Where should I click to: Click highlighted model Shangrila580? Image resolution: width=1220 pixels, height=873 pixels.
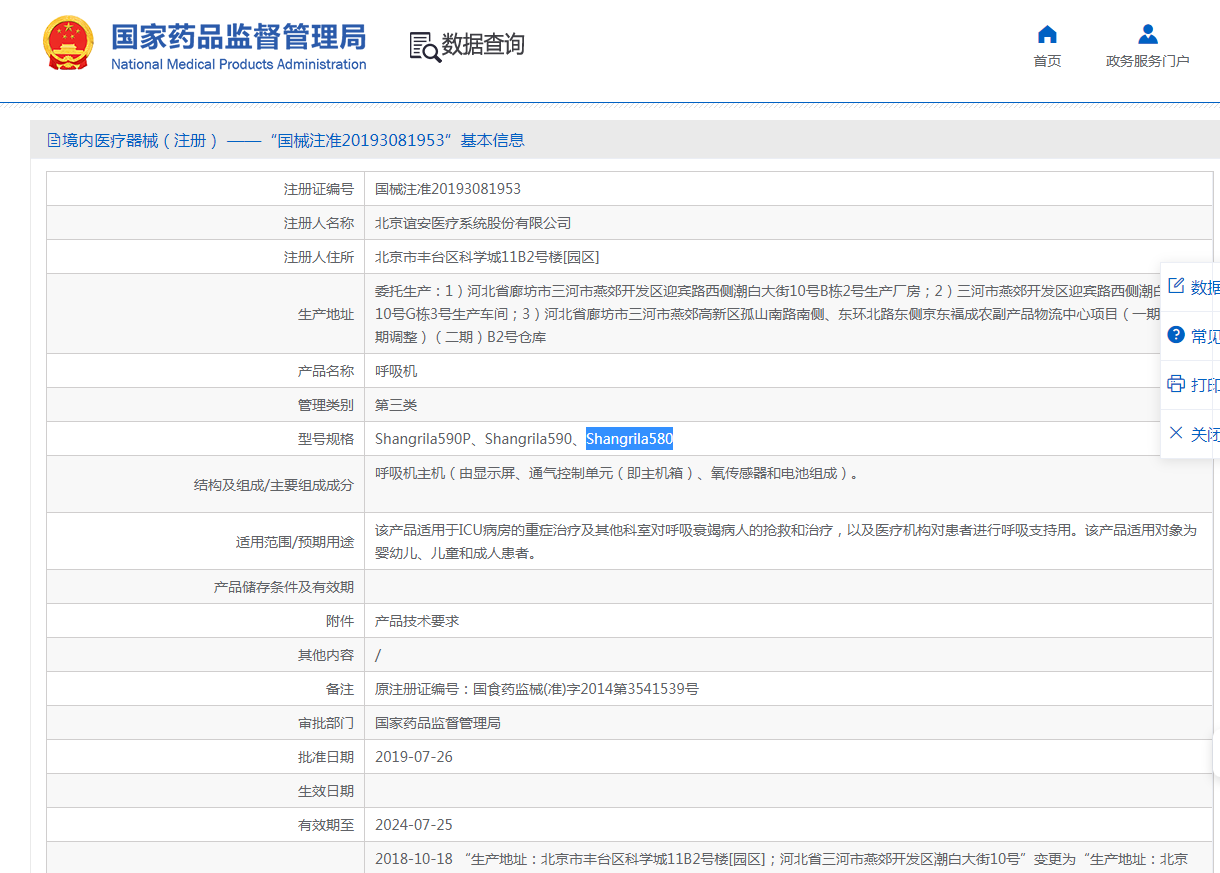pyautogui.click(x=629, y=439)
